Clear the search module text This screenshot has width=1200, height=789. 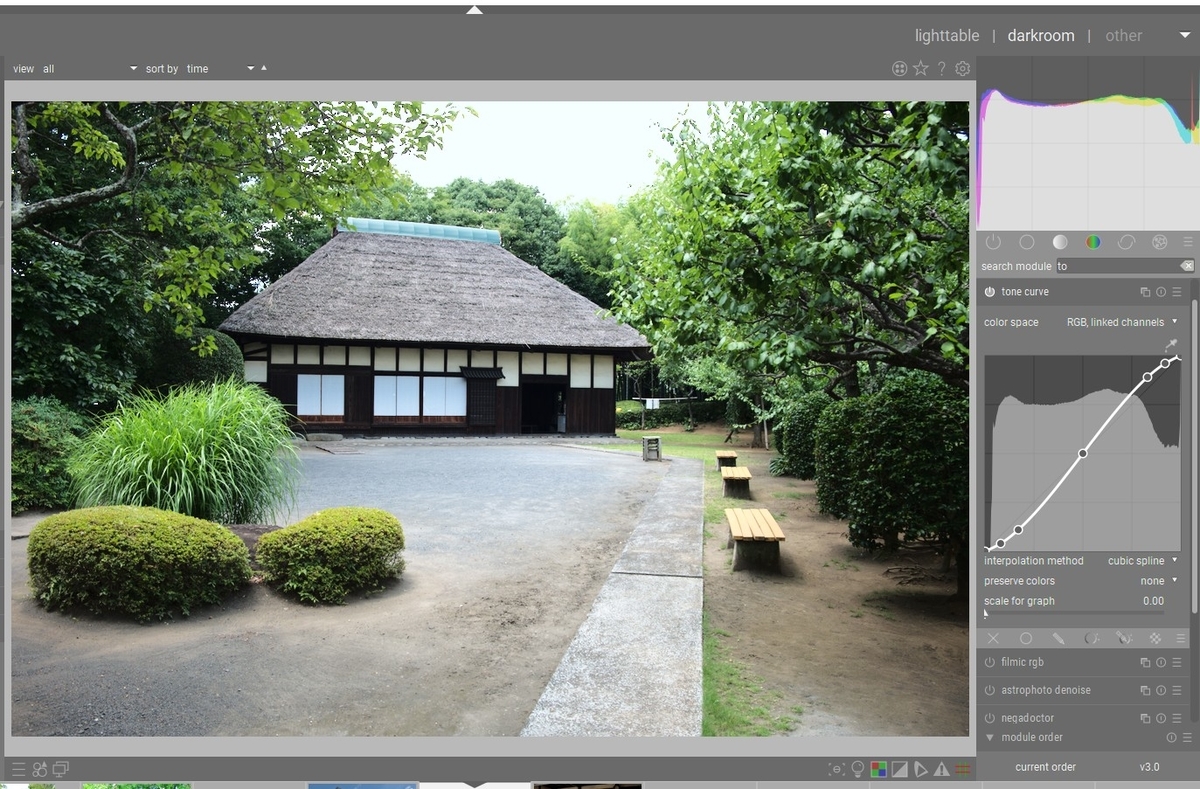(1186, 266)
